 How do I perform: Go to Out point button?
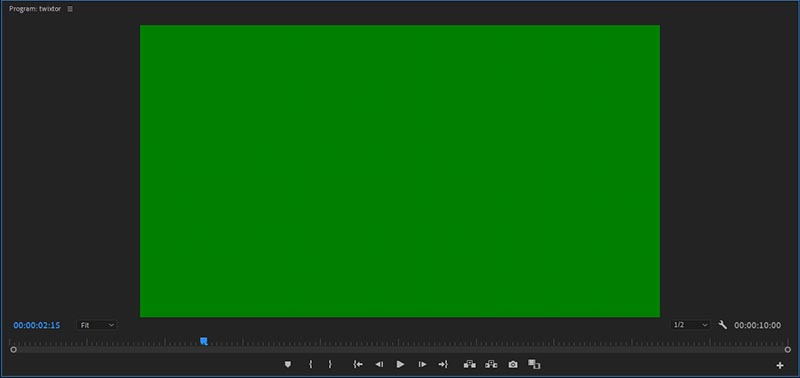[443, 364]
